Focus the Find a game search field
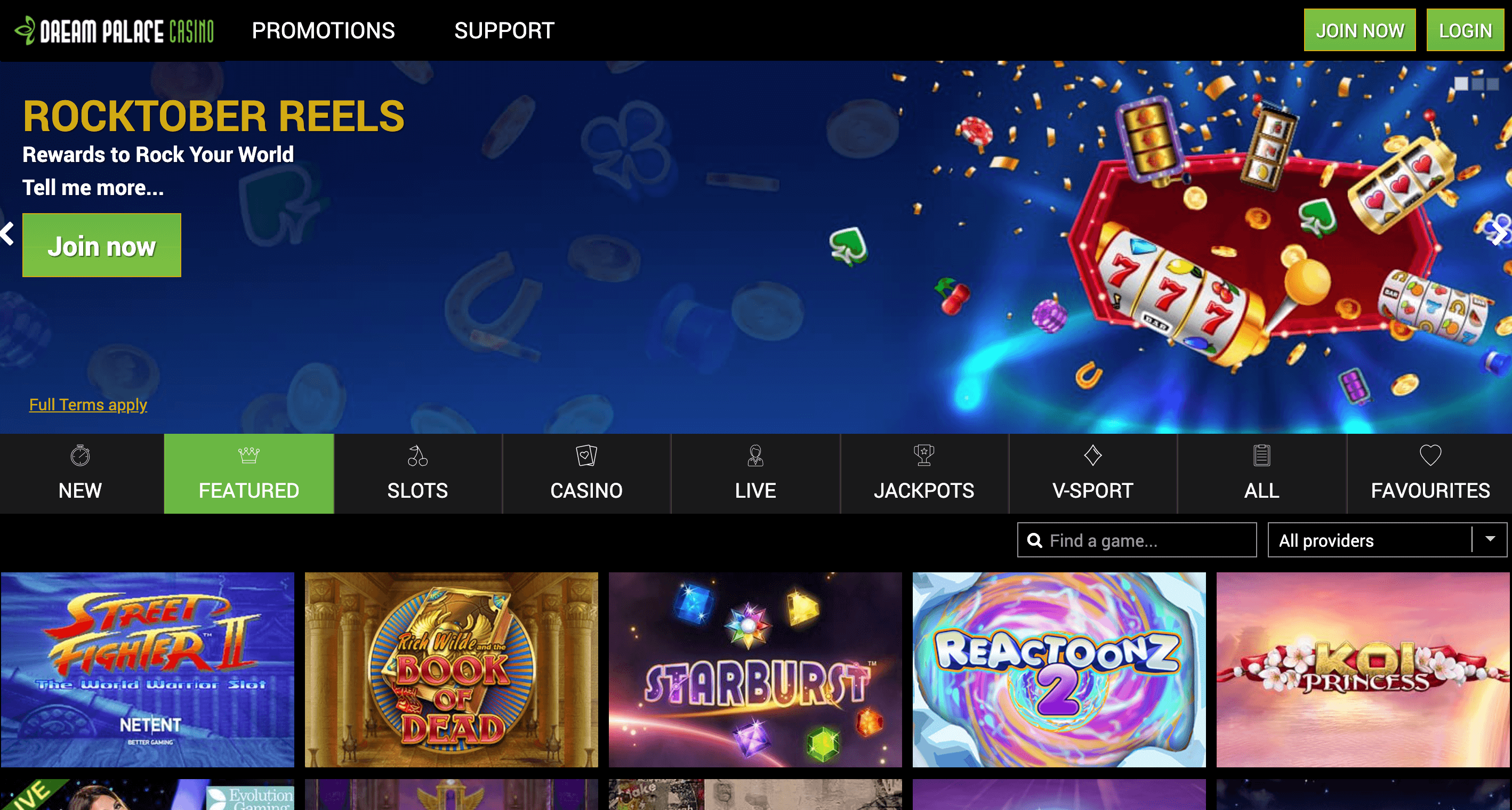1512x810 pixels. [x=1137, y=540]
